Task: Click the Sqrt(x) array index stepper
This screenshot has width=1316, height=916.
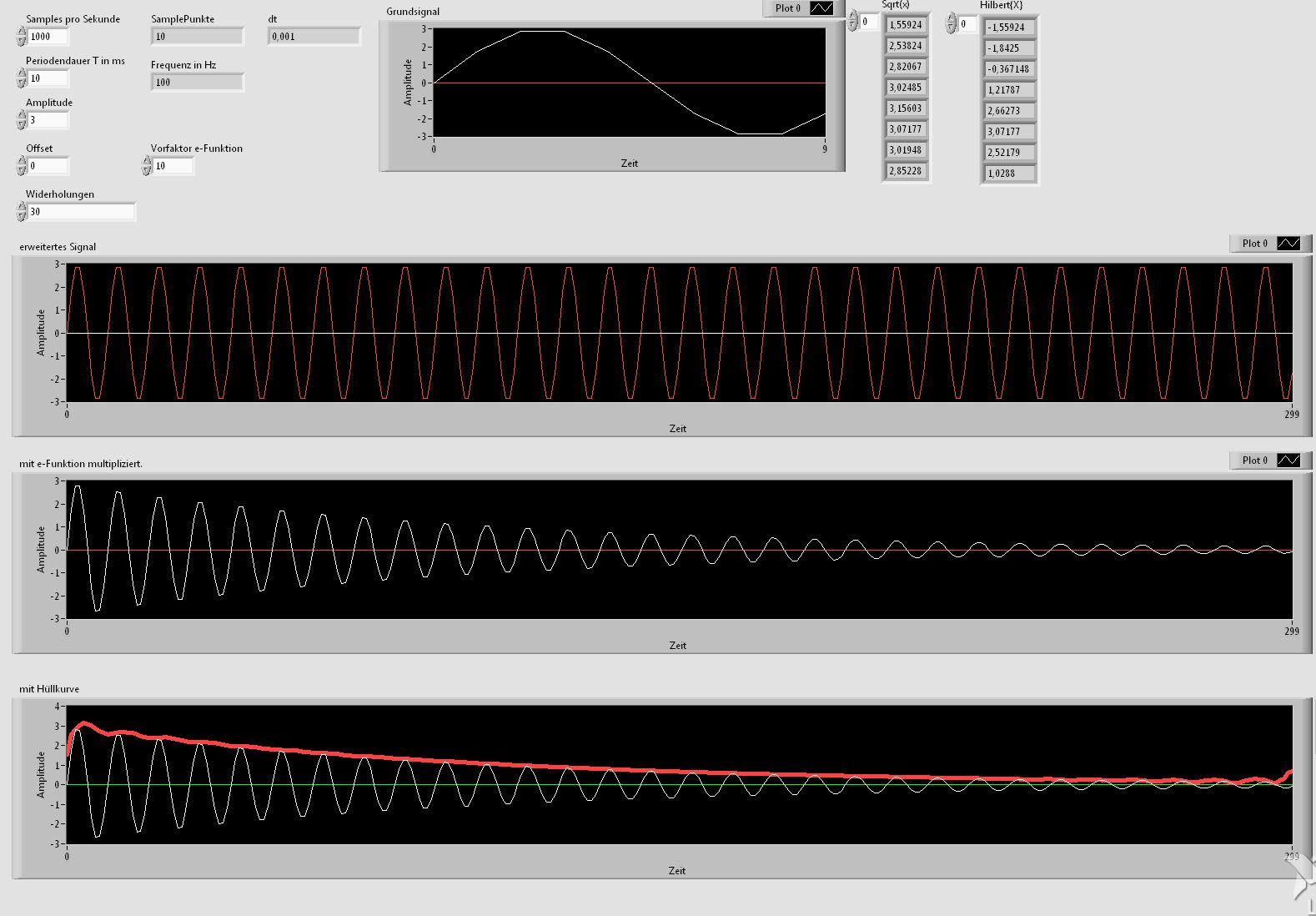Action: coord(853,23)
